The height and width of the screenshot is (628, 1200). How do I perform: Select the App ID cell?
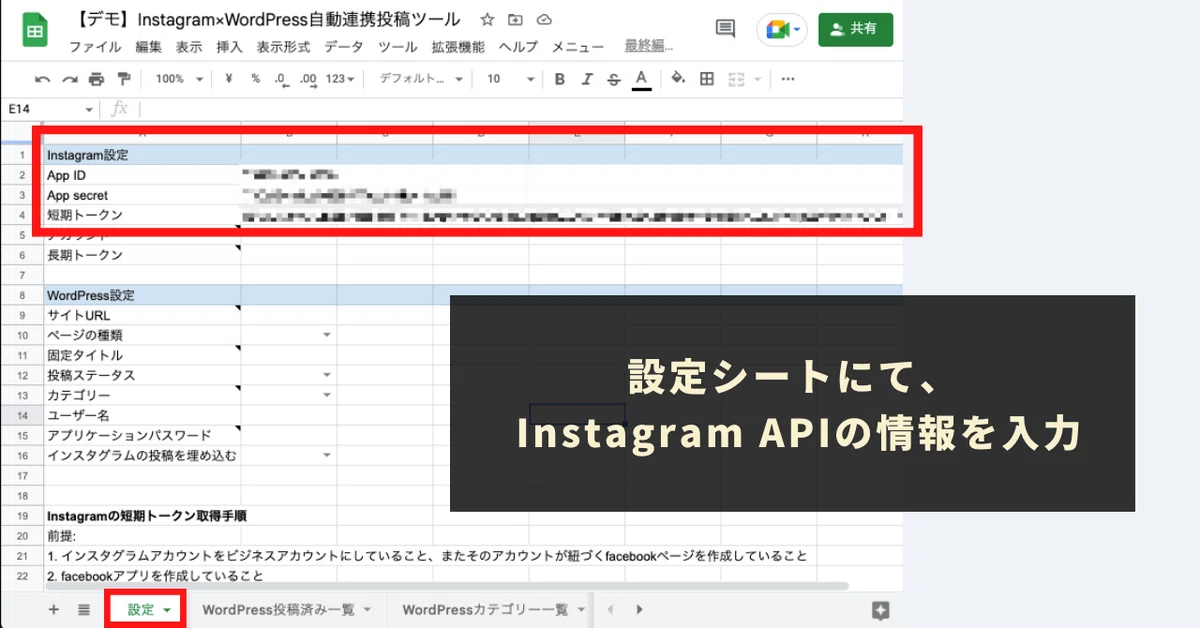point(142,175)
